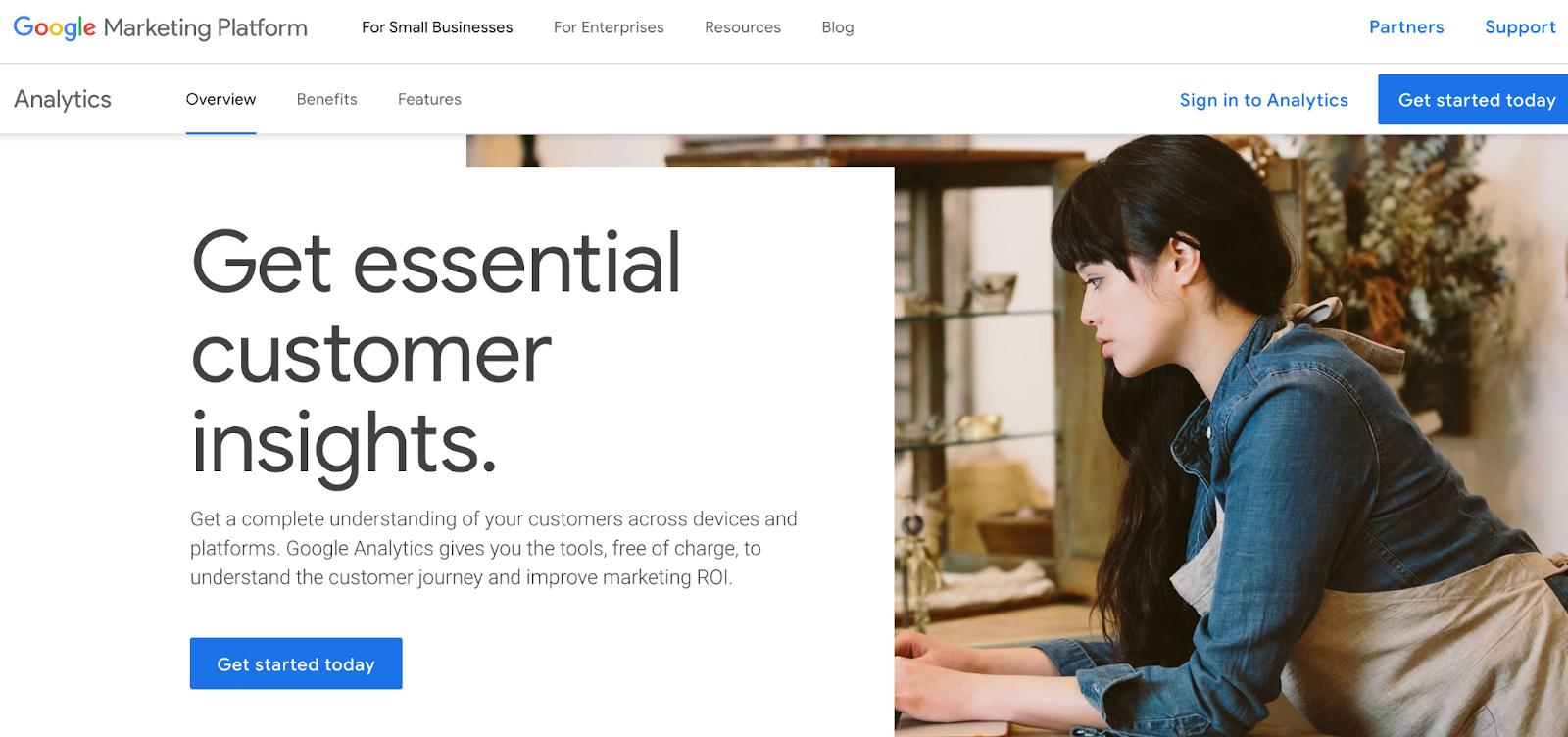Open the For Small Businesses menu
Image resolution: width=1568 pixels, height=737 pixels.
click(x=437, y=27)
